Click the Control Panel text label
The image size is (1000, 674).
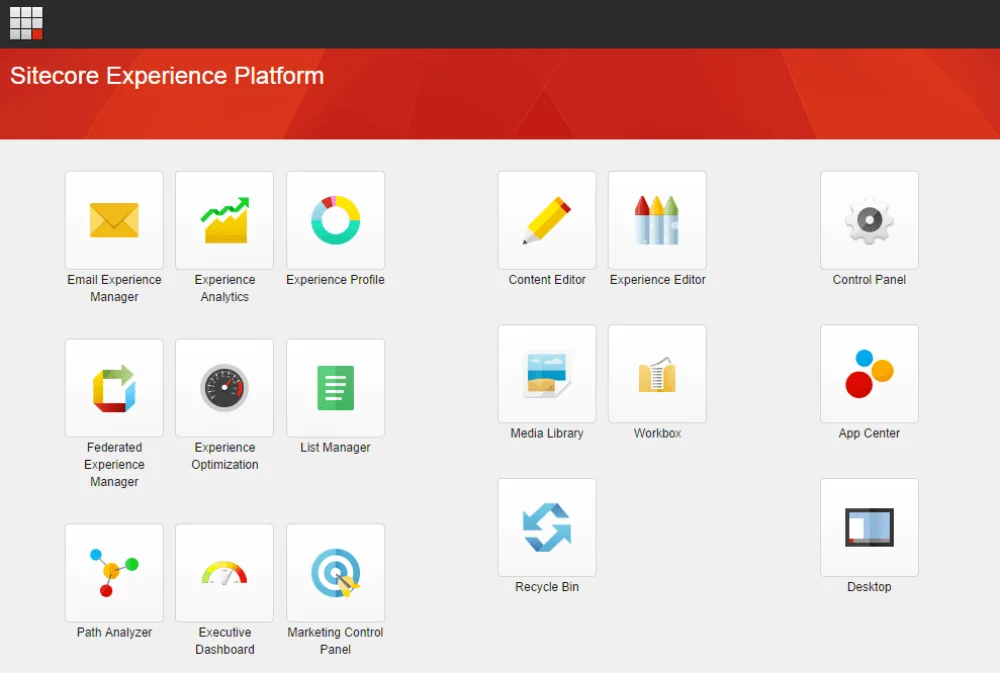(x=868, y=280)
